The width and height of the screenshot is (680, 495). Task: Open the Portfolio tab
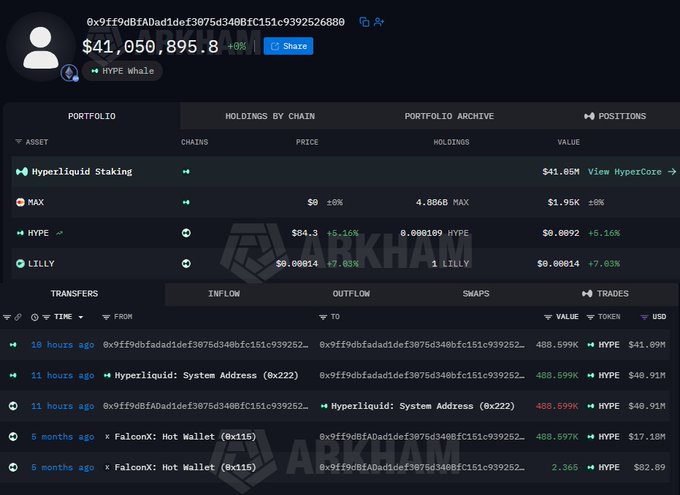pyautogui.click(x=92, y=116)
